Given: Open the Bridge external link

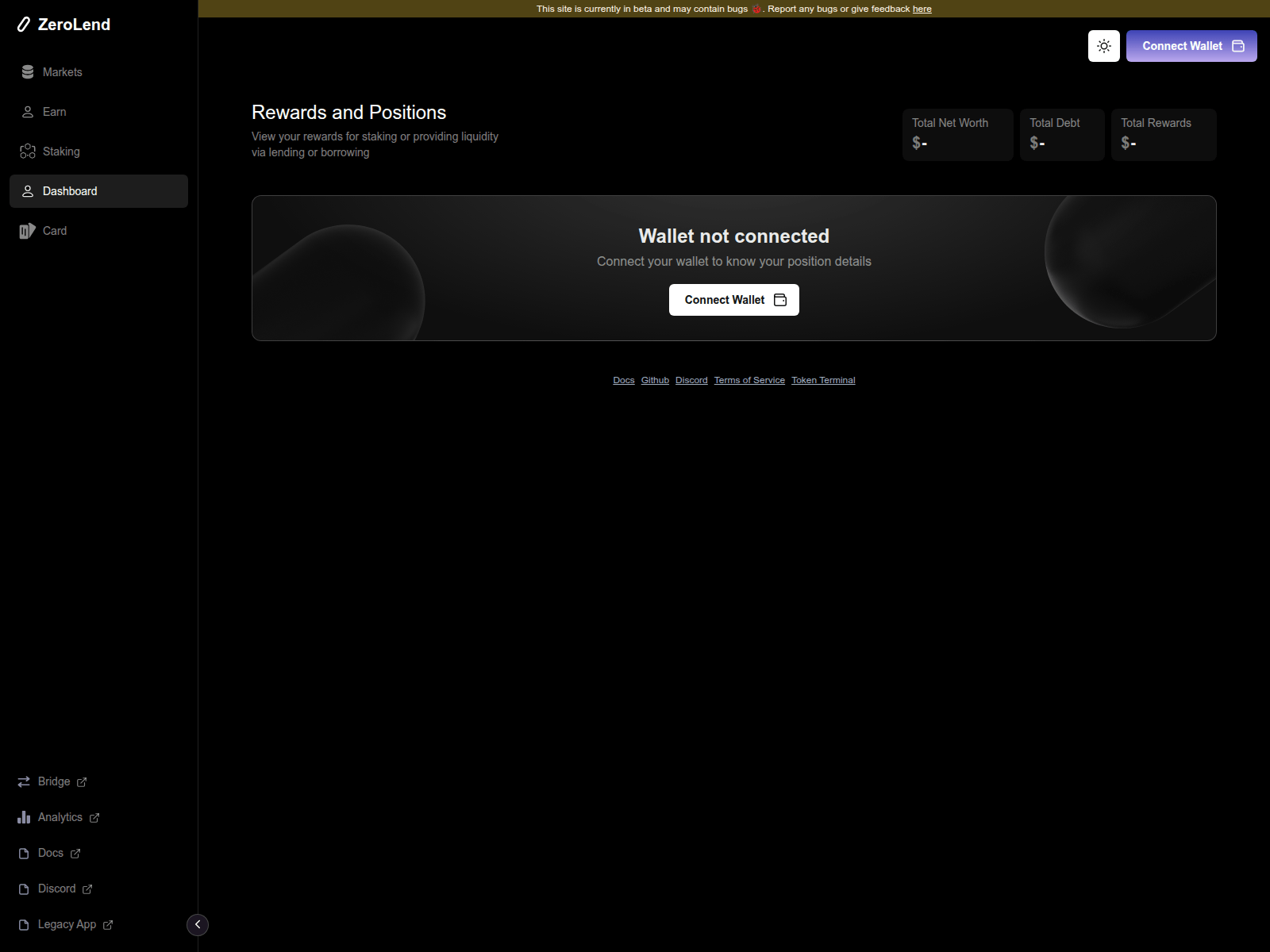Looking at the screenshot, I should (54, 781).
